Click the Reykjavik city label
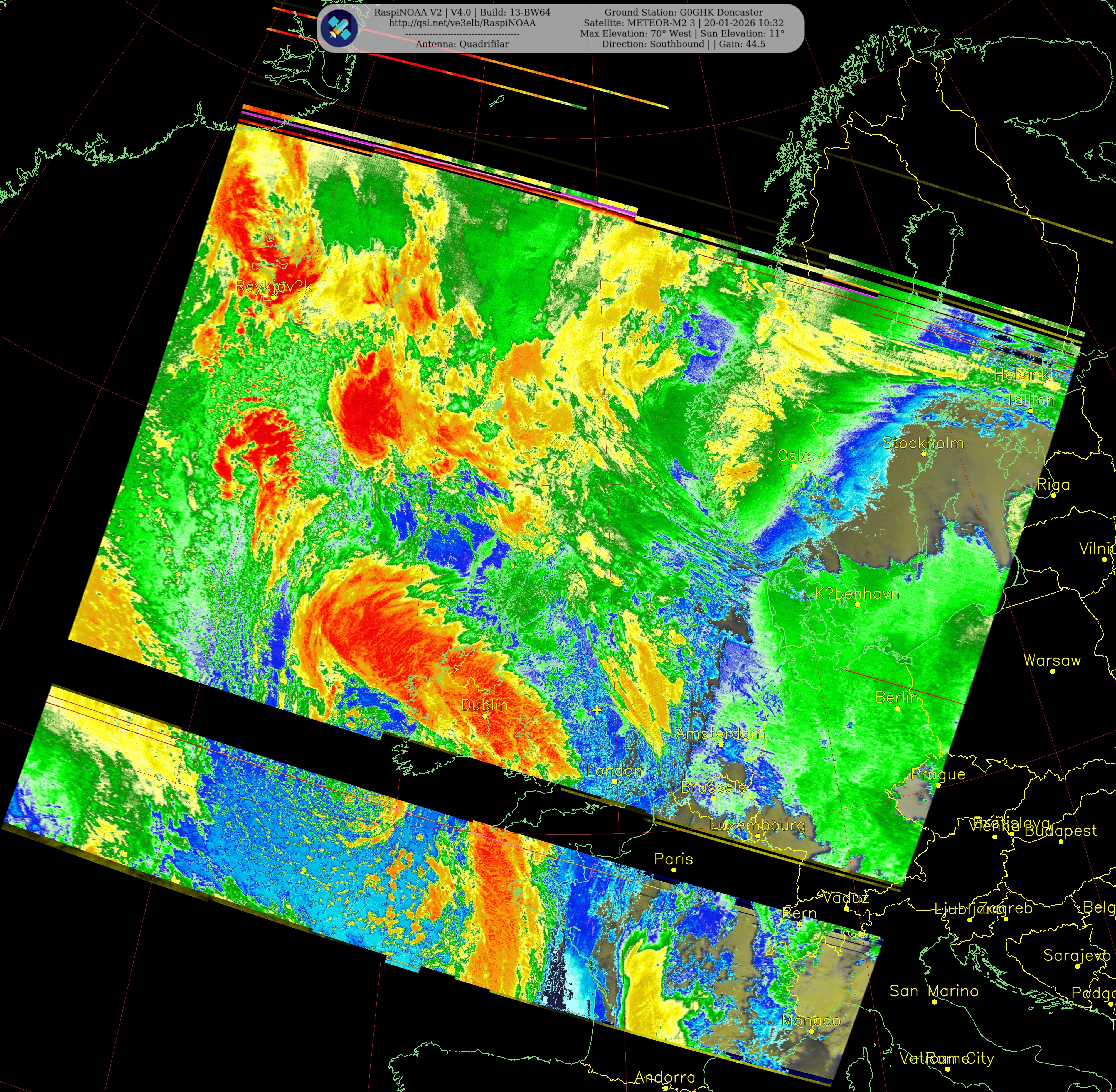Viewport: 1116px width, 1092px height. click(274, 286)
